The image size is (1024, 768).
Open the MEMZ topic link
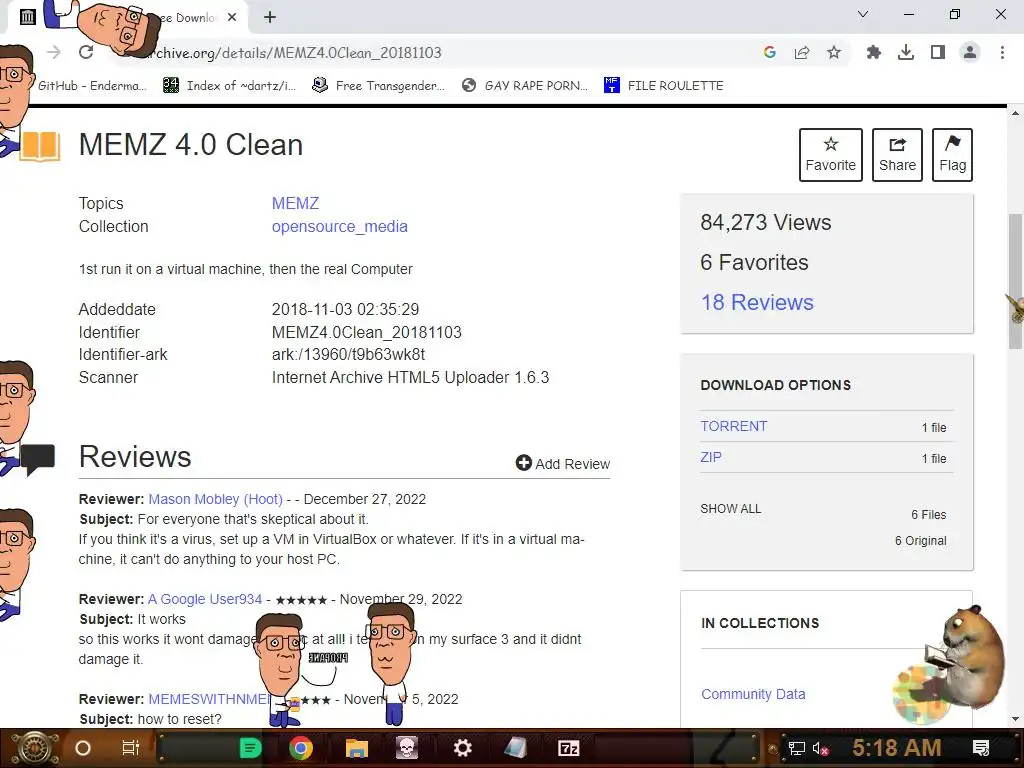(x=295, y=203)
